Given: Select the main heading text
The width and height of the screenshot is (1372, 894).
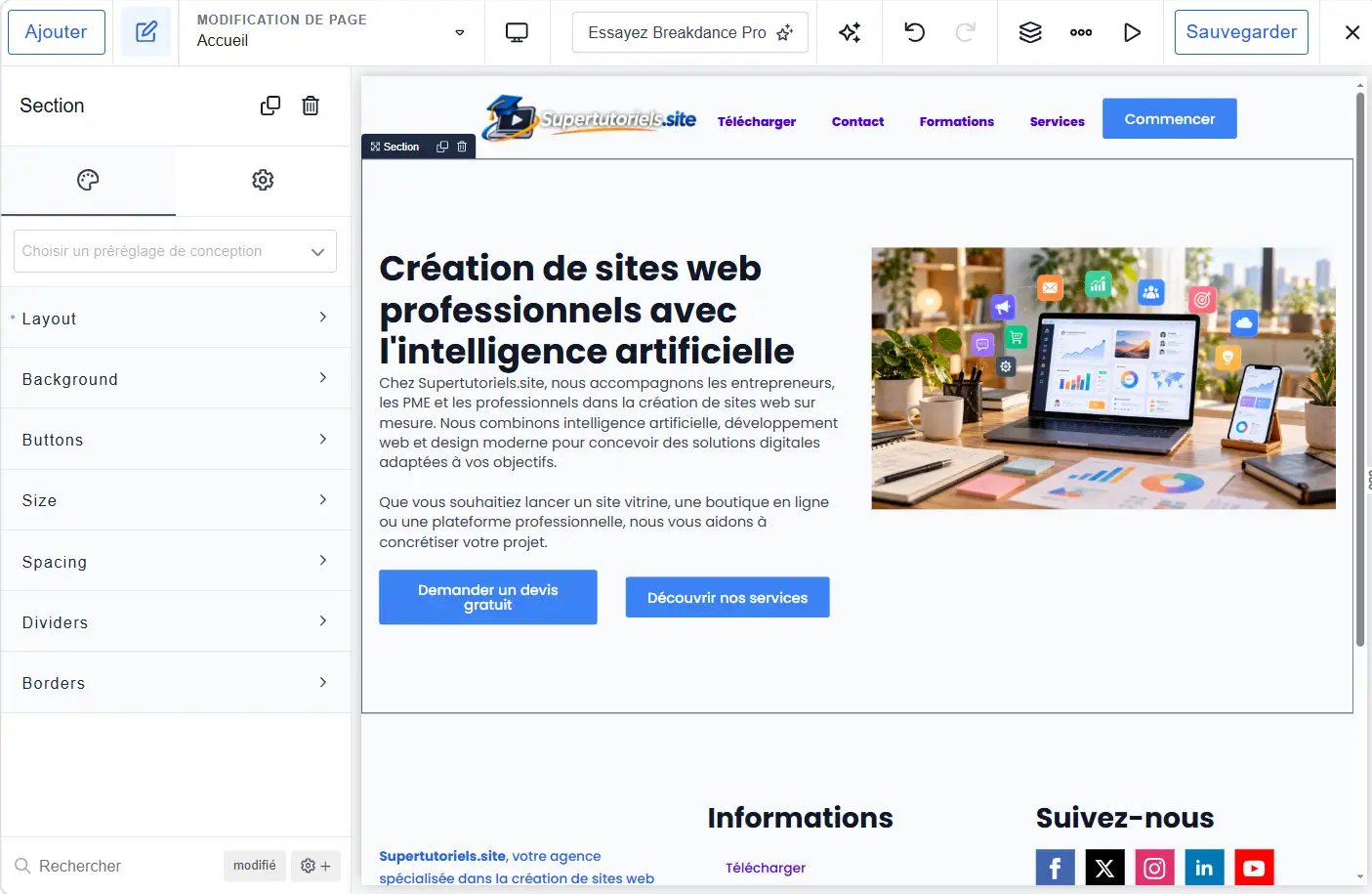Looking at the screenshot, I should tap(587, 309).
